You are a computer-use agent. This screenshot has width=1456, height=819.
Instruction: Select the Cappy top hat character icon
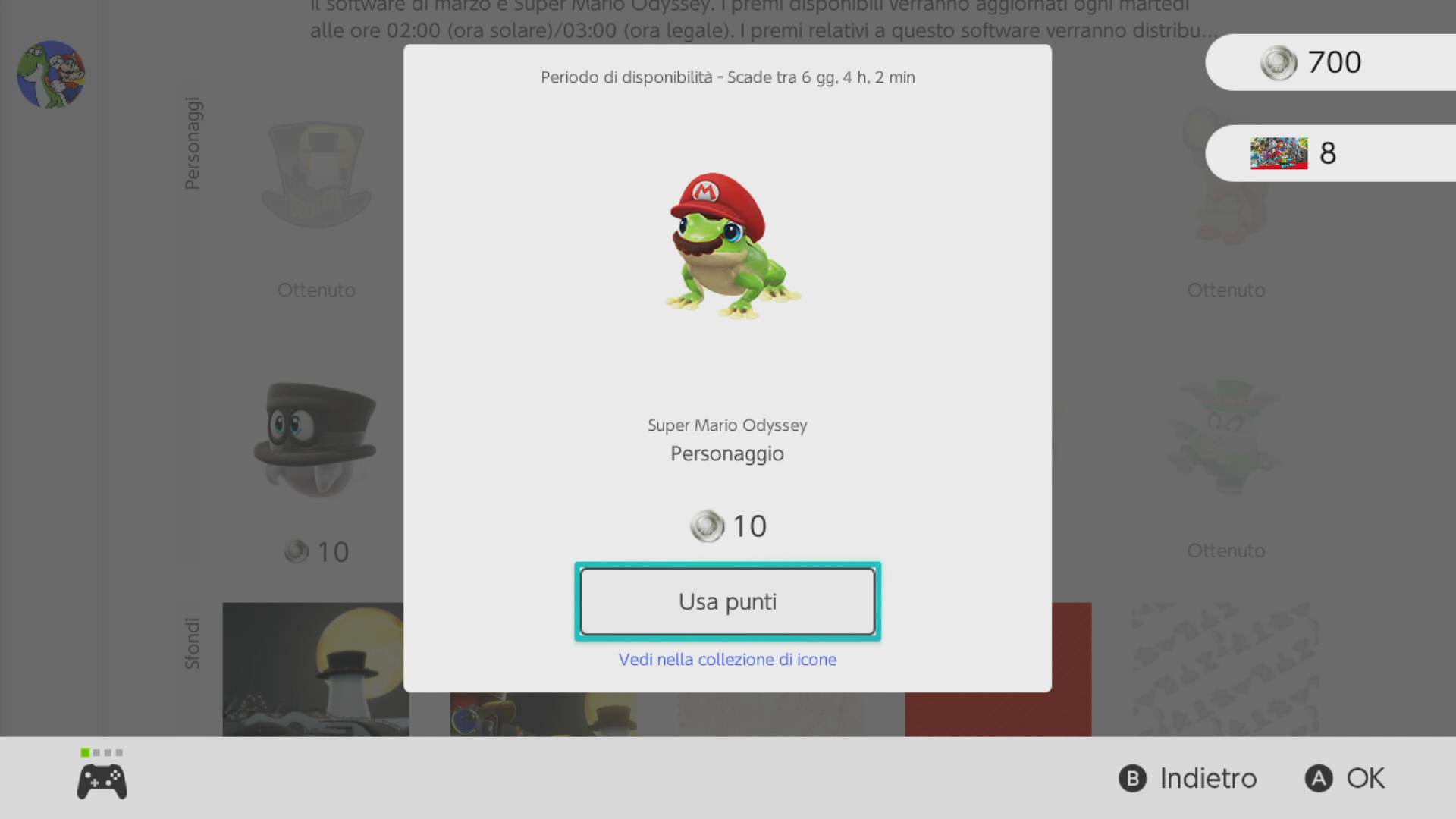(315, 440)
